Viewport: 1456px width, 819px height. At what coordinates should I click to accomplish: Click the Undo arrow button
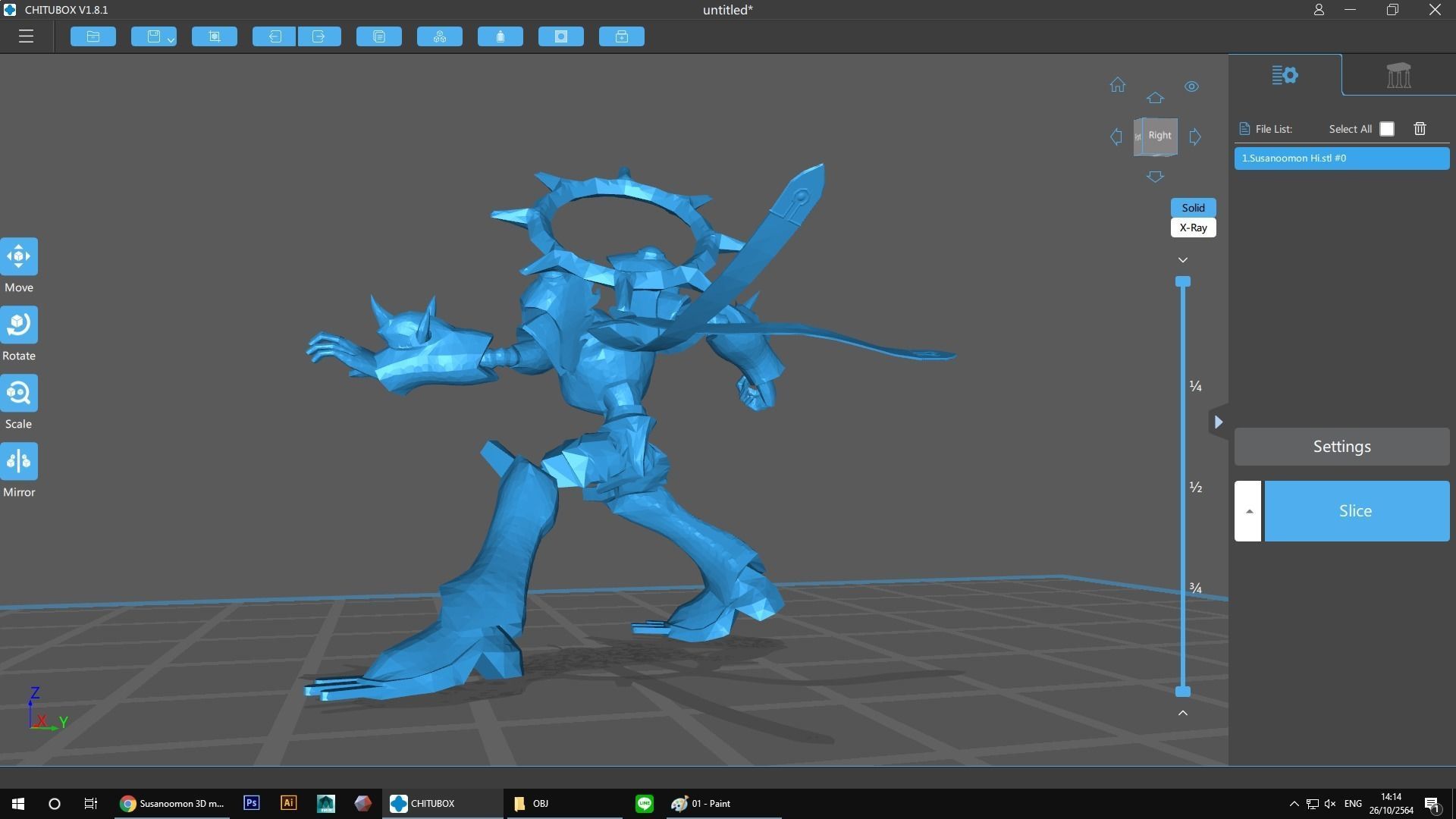coord(274,36)
